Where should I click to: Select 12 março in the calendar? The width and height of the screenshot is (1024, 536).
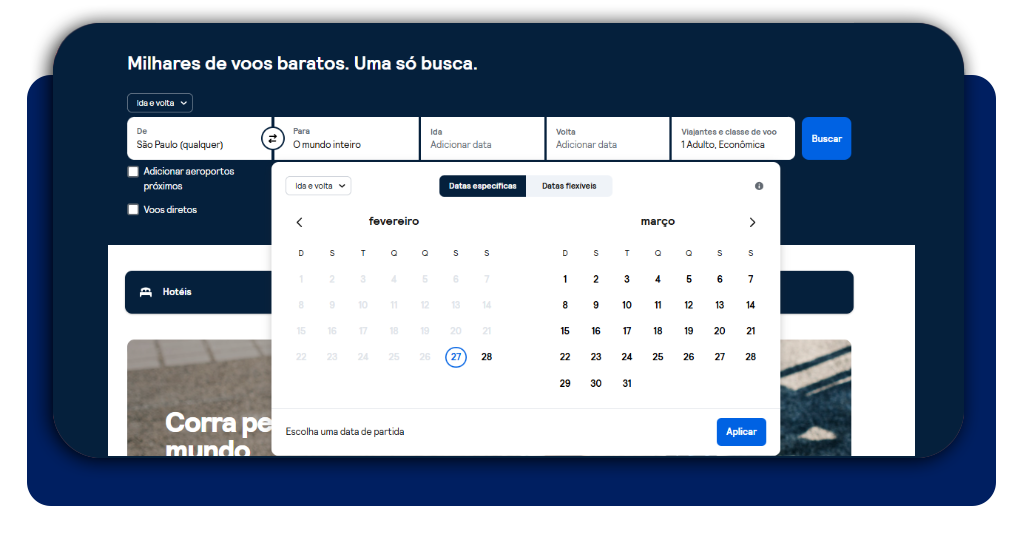[689, 305]
